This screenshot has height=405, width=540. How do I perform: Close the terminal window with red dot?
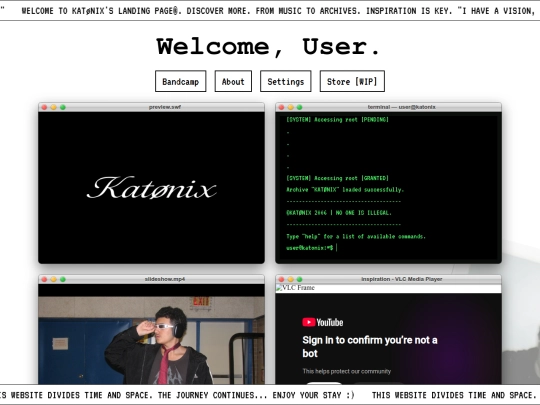pos(281,107)
